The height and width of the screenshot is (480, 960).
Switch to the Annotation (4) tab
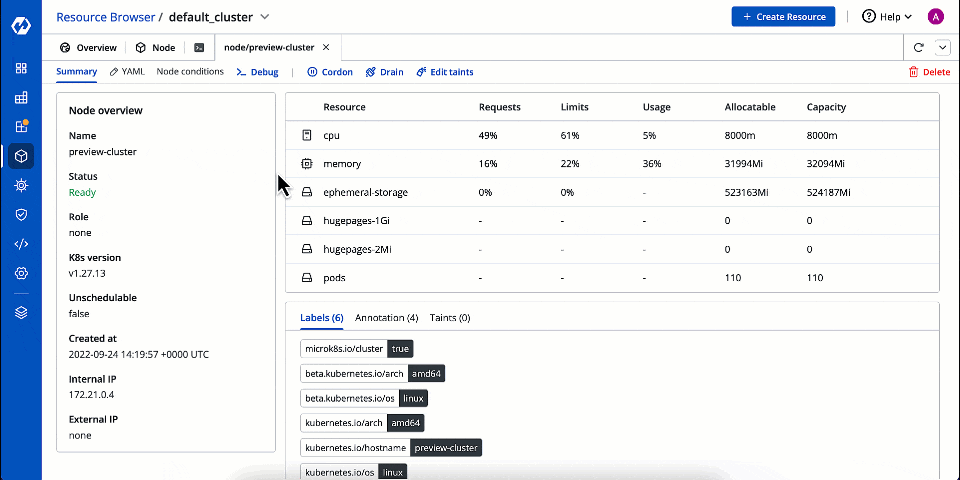pos(386,318)
